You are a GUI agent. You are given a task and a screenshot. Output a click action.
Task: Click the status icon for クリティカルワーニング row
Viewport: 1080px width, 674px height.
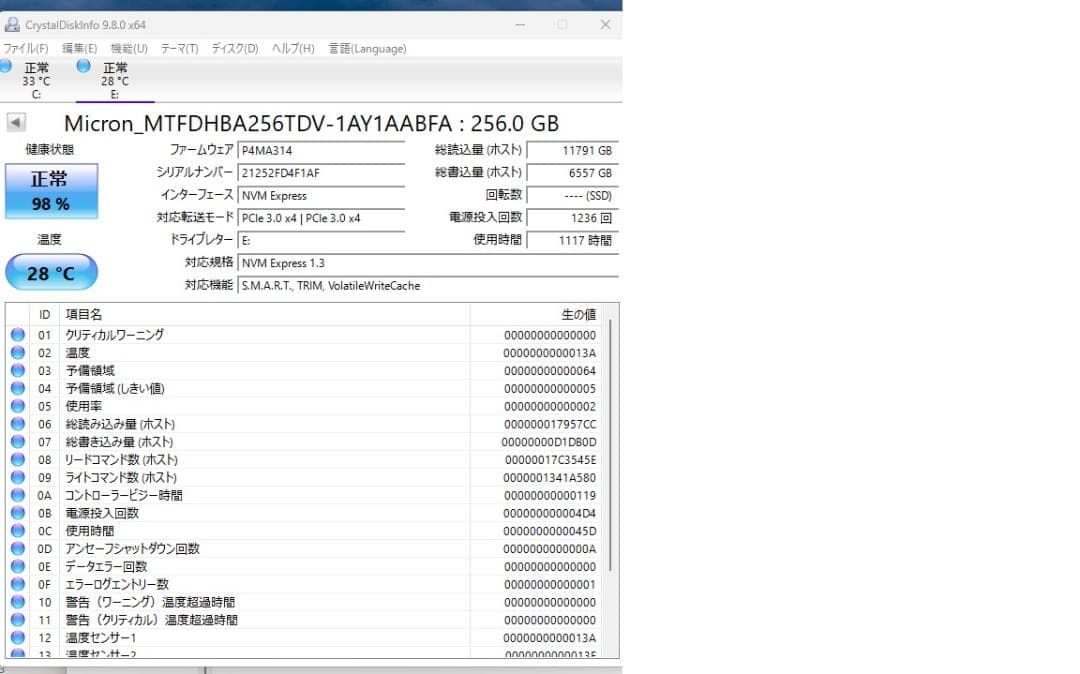(18, 335)
